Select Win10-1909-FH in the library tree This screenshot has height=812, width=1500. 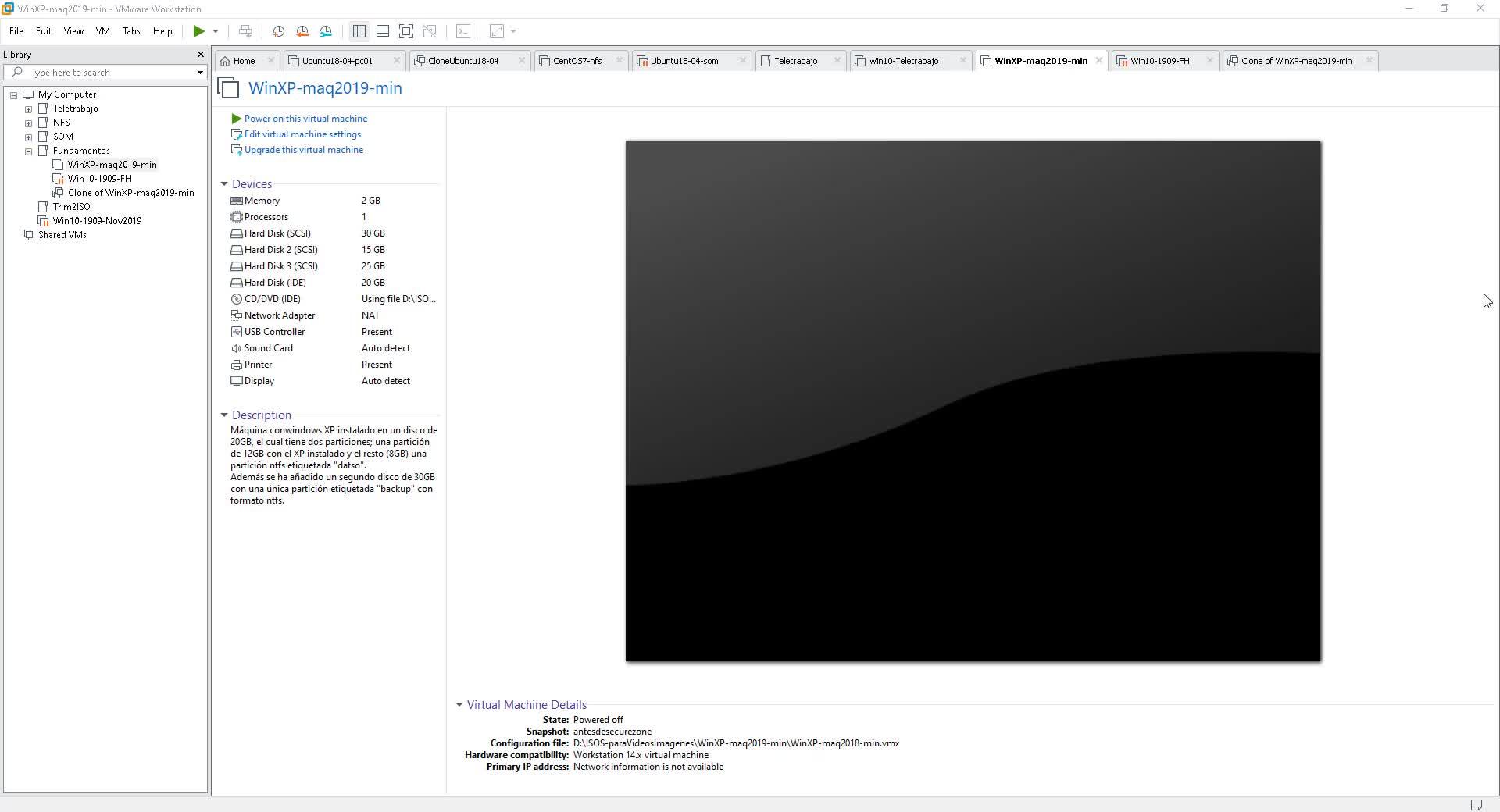coord(99,179)
